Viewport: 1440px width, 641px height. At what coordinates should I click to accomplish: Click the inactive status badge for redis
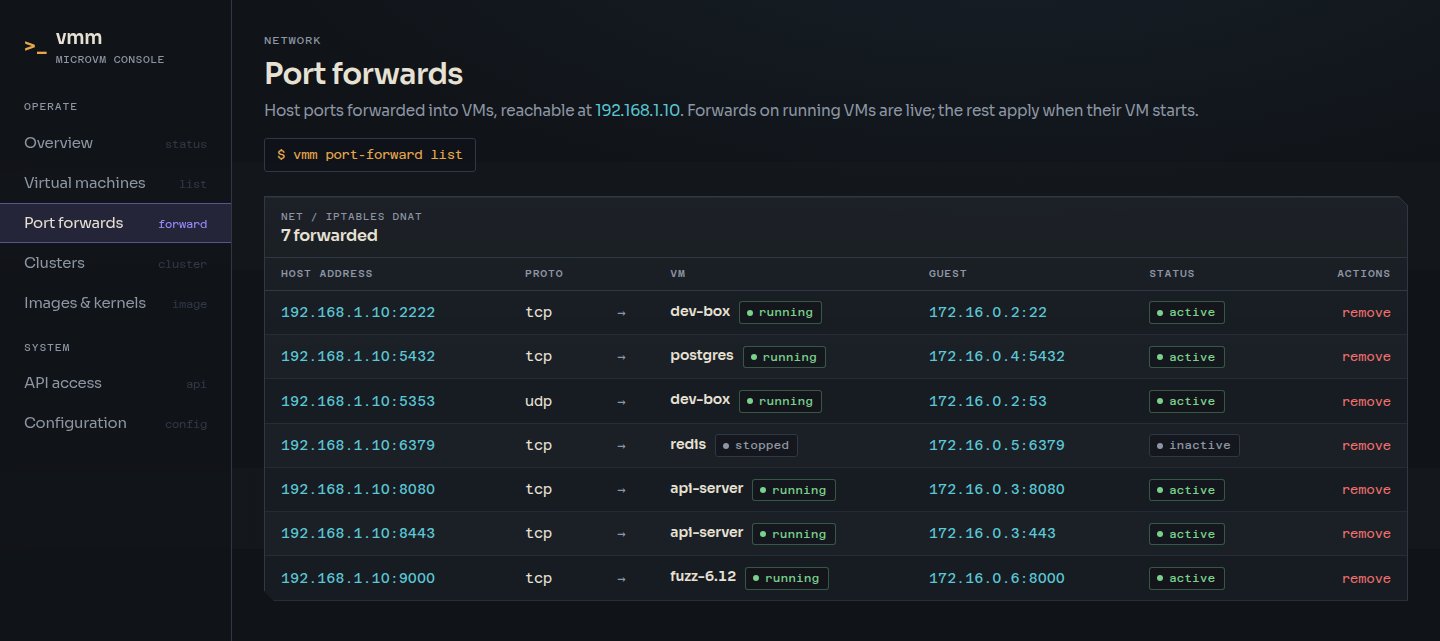point(1194,445)
